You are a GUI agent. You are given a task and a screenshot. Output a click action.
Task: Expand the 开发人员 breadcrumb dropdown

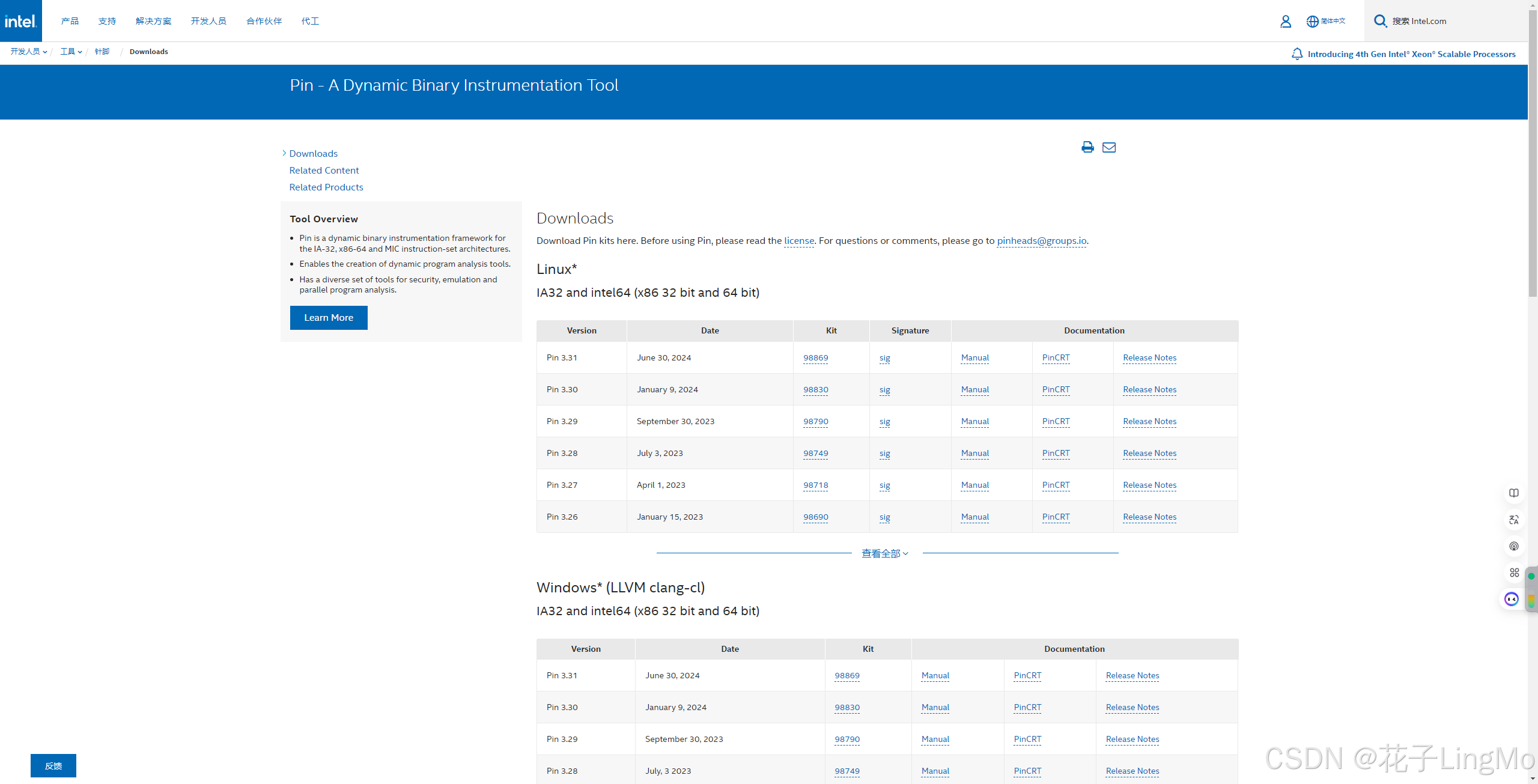pyautogui.click(x=28, y=52)
